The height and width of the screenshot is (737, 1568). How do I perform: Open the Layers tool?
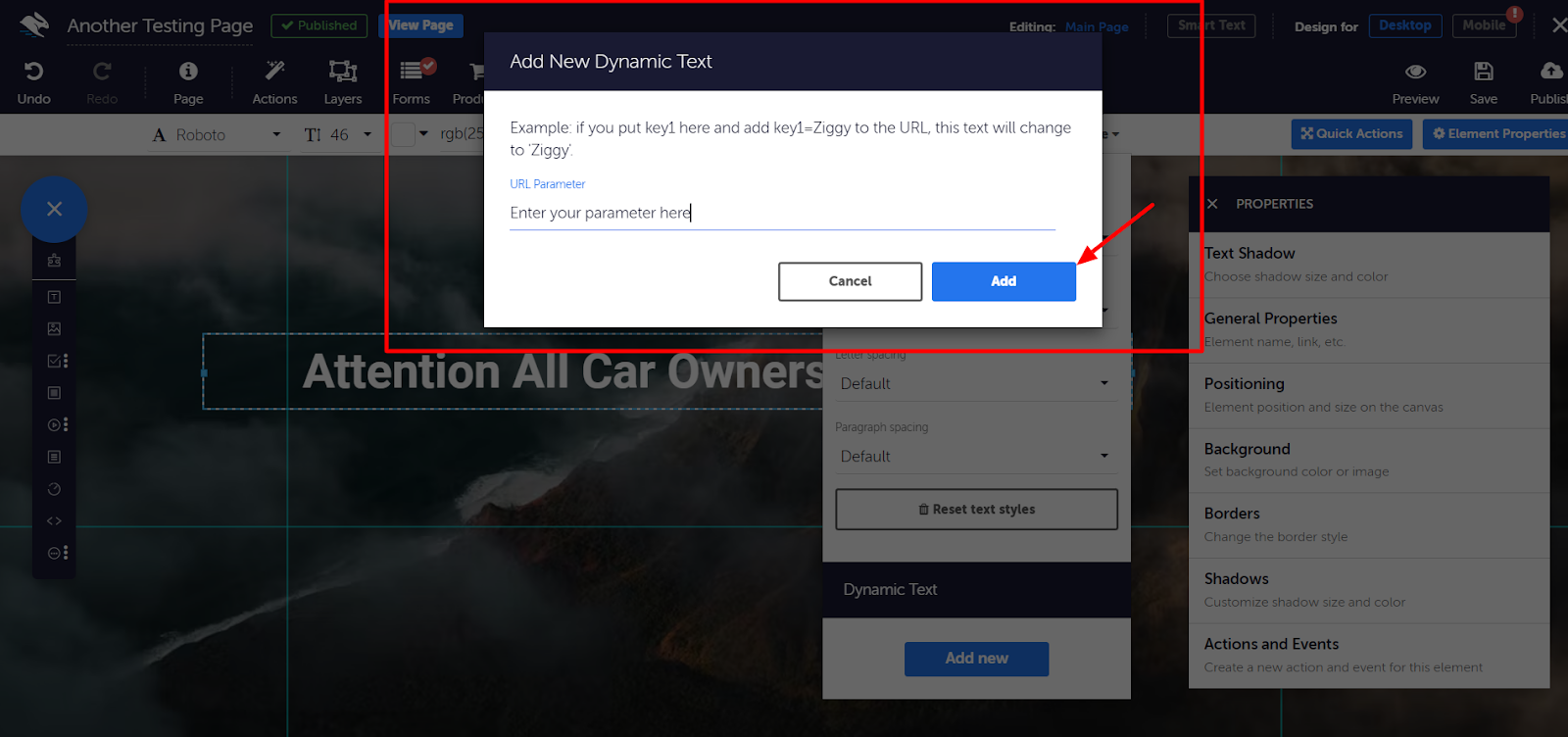(343, 72)
